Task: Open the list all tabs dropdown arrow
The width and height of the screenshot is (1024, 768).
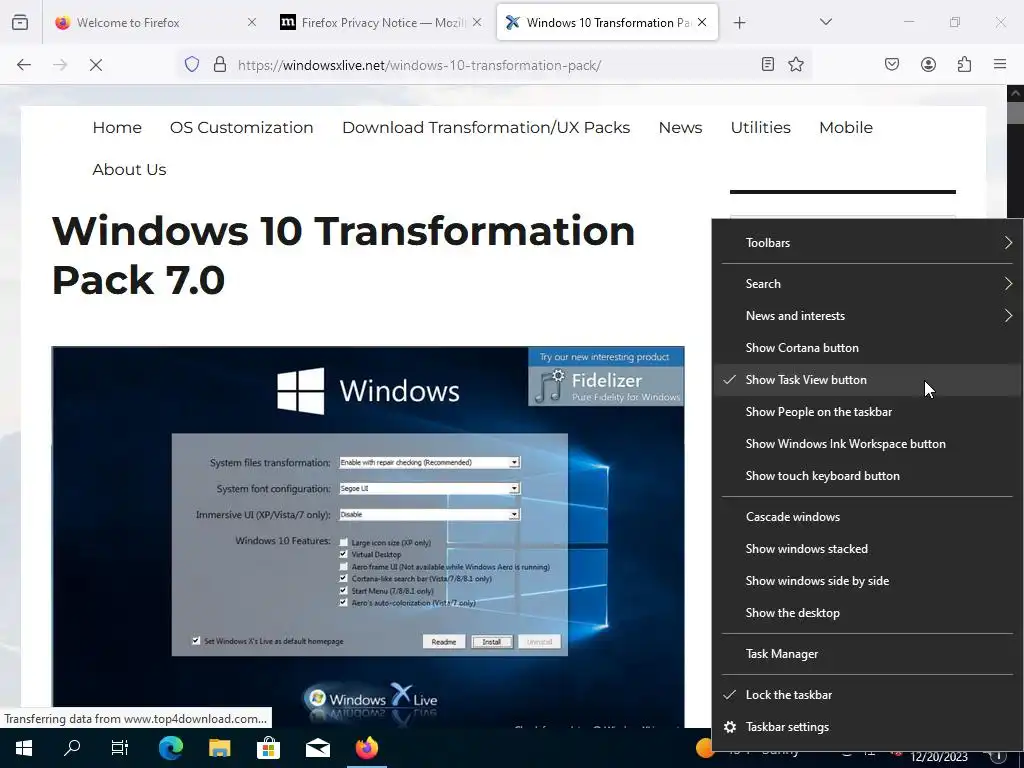Action: pos(825,22)
